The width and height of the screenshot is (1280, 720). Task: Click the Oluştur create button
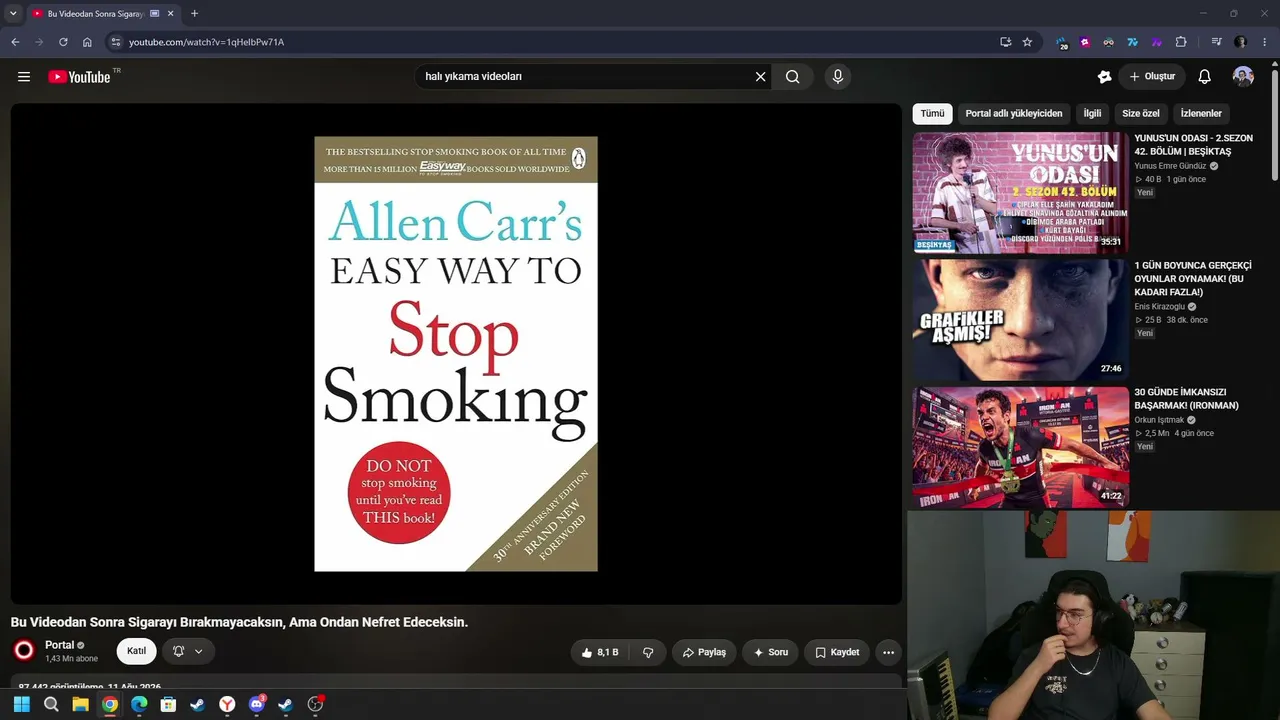click(x=1152, y=77)
